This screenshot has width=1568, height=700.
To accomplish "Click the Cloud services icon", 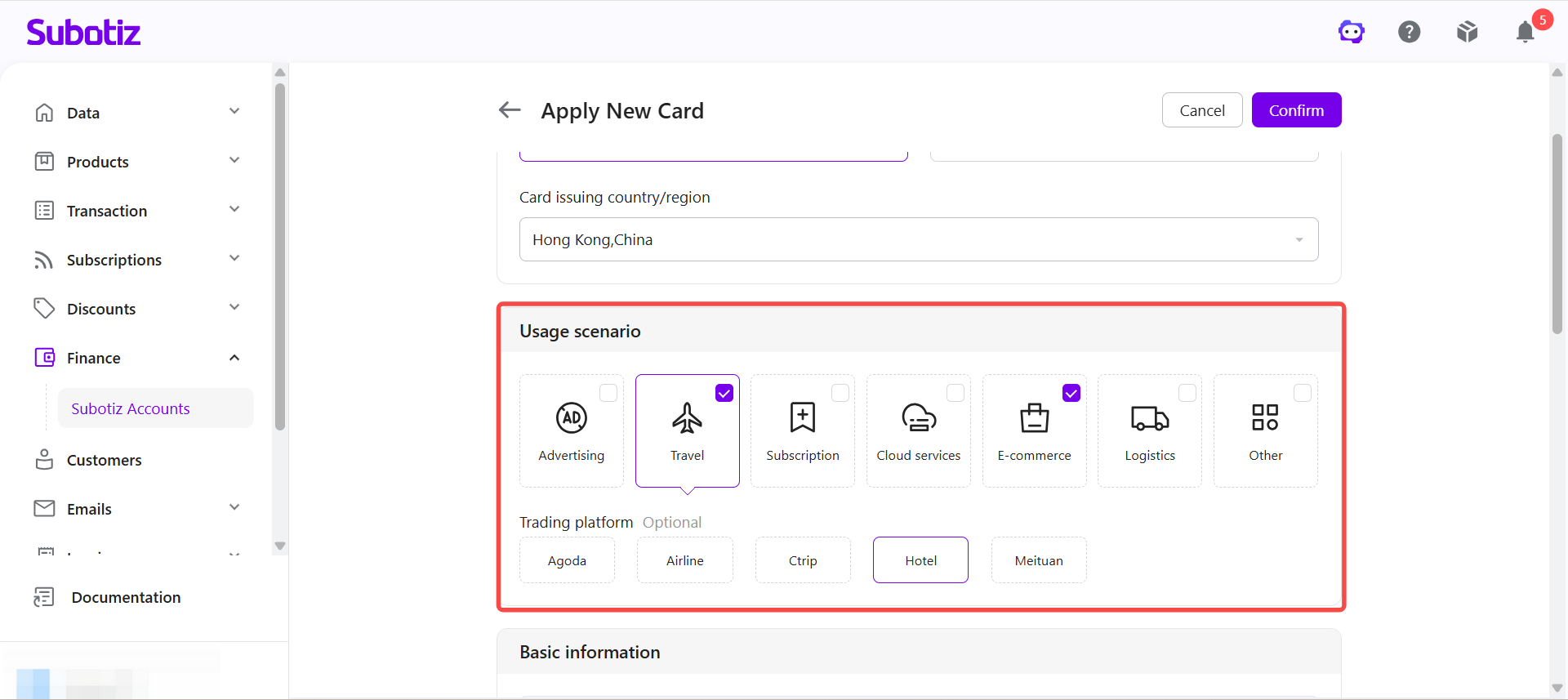I will (919, 417).
